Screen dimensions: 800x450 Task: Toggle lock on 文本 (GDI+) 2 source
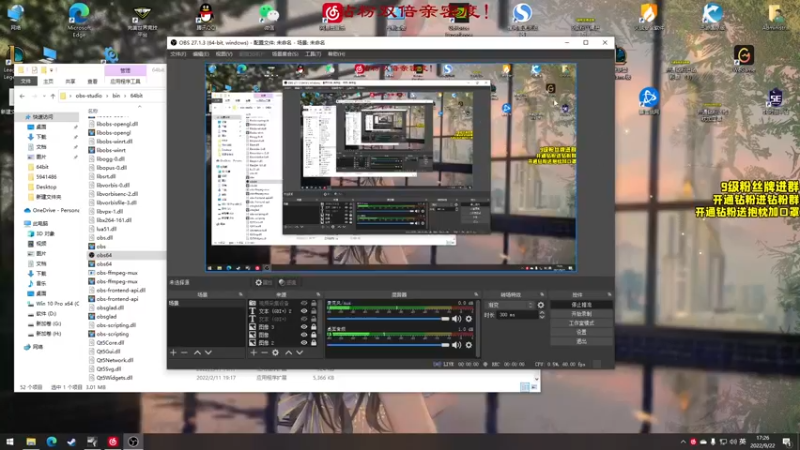[x=314, y=311]
